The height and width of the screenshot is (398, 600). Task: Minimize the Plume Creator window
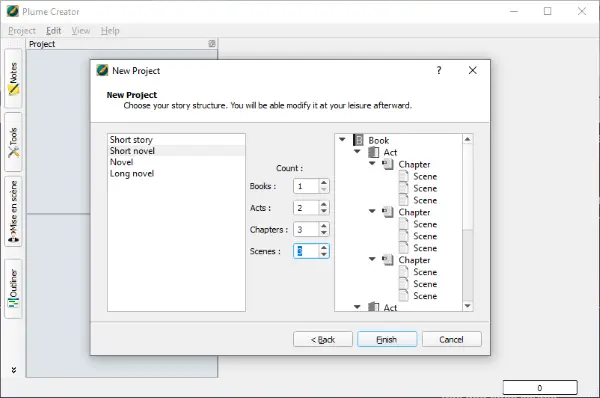pos(514,11)
